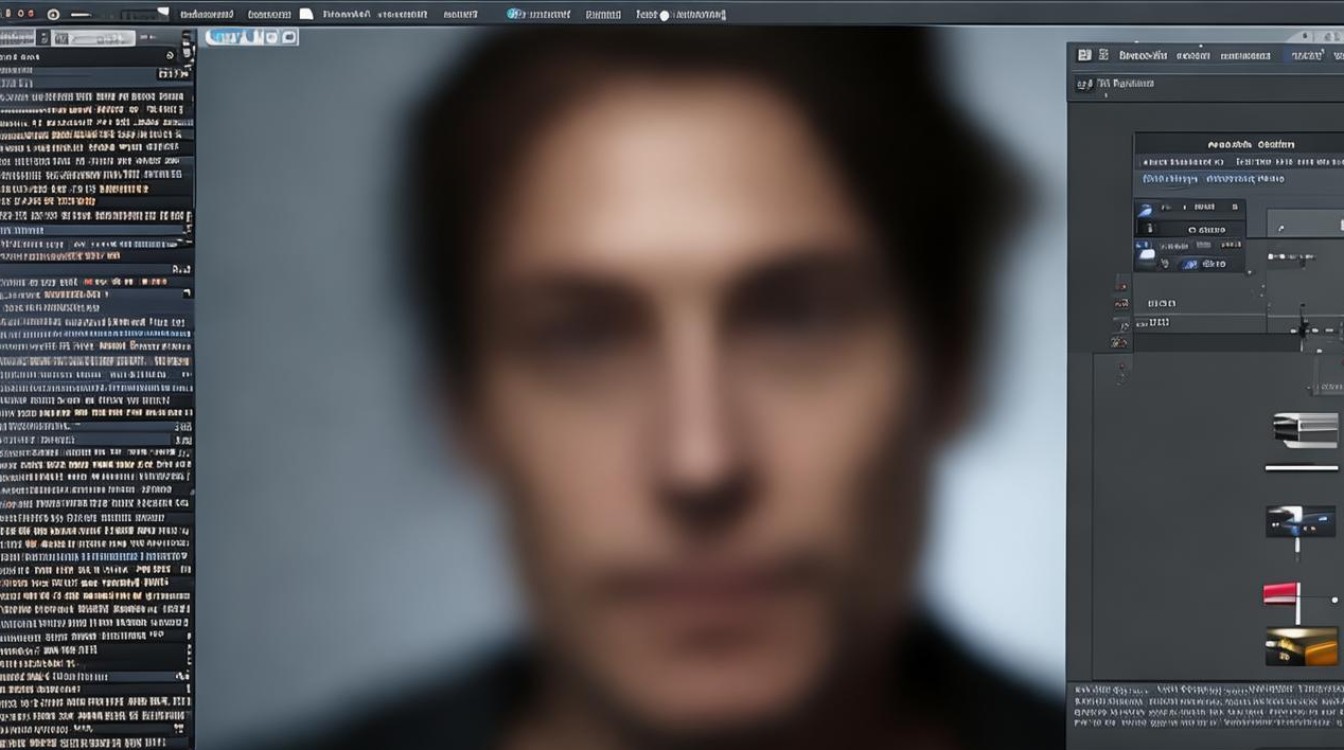
Task: Click the round record icon in top bar
Action: tap(53, 14)
